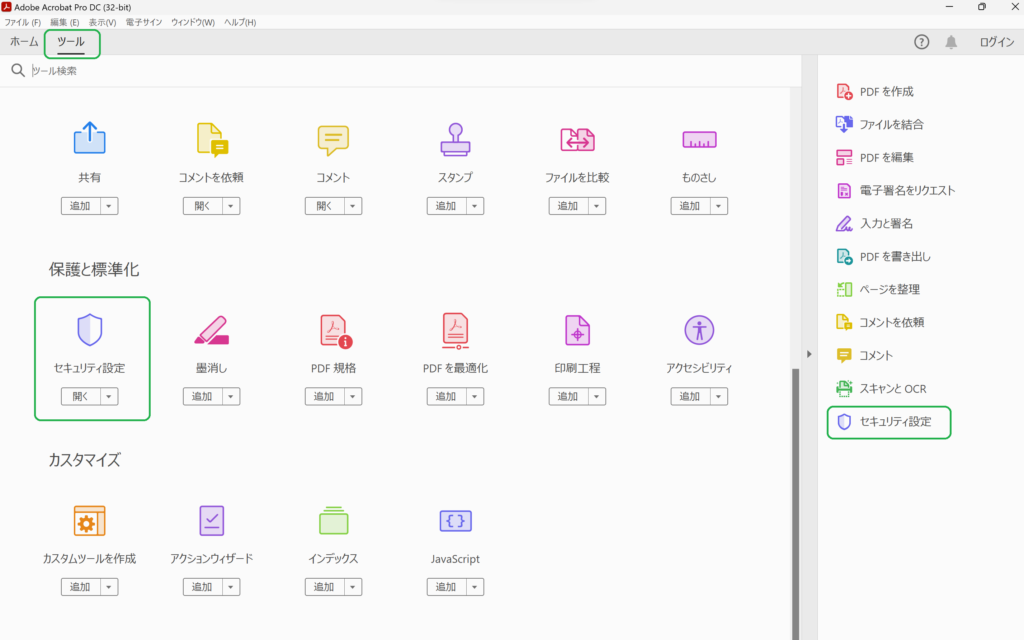
Task: Open the ヘルプ(H) menu
Action: (240, 22)
